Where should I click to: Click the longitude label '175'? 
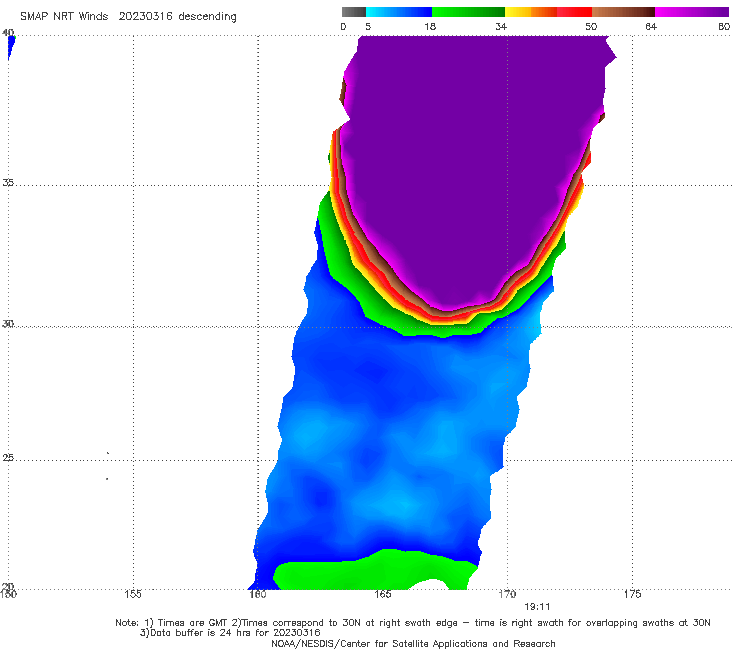point(632,594)
